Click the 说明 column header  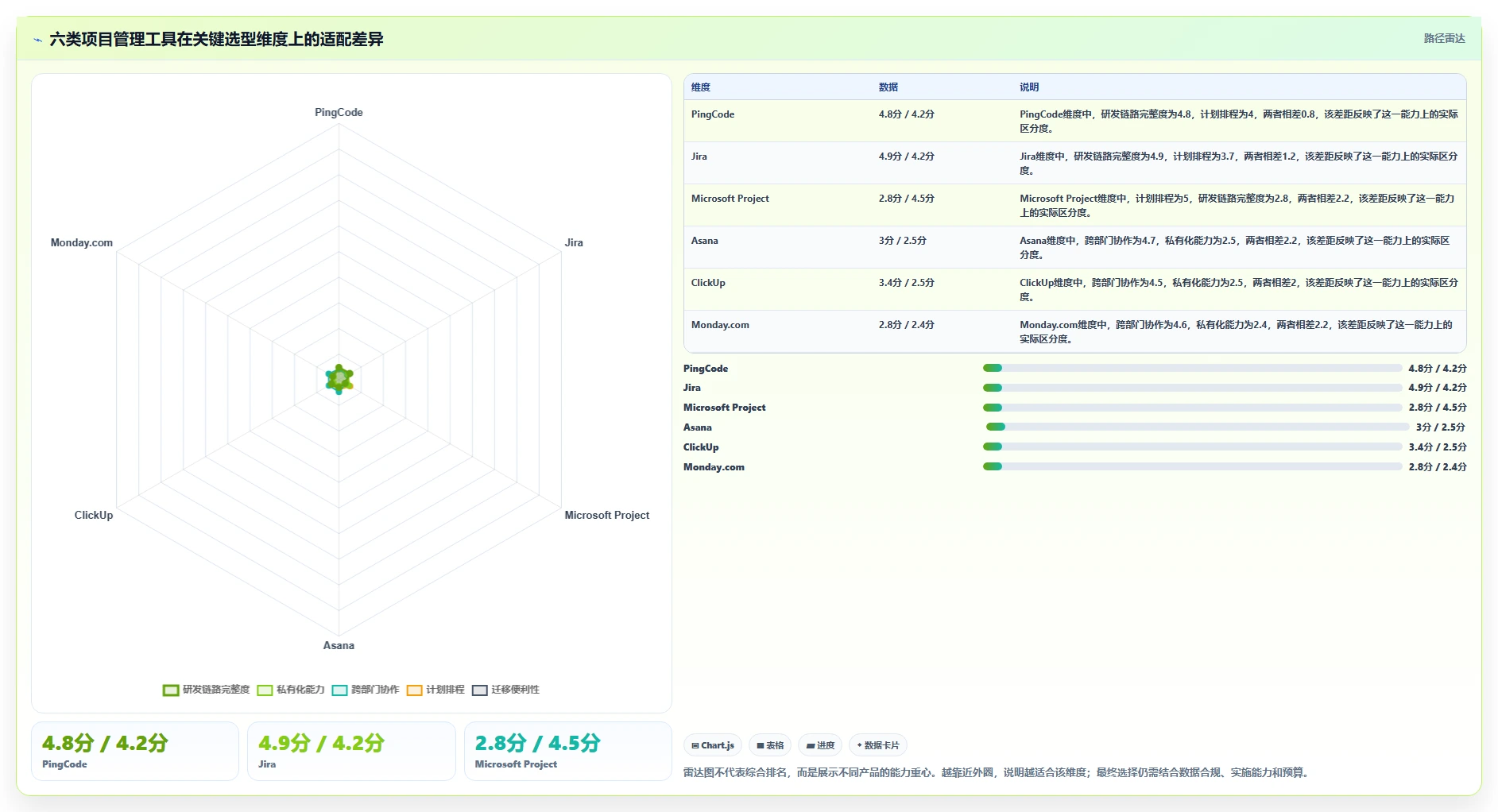1029,87
